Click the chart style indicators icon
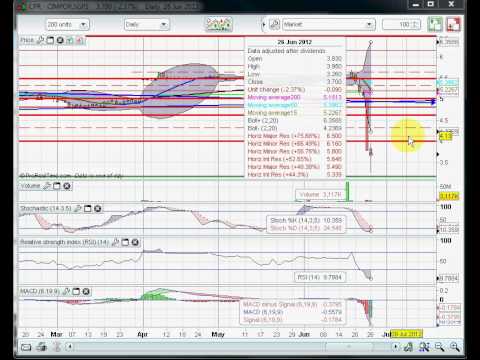Image resolution: width=480 pixels, height=360 pixels. [x=219, y=24]
